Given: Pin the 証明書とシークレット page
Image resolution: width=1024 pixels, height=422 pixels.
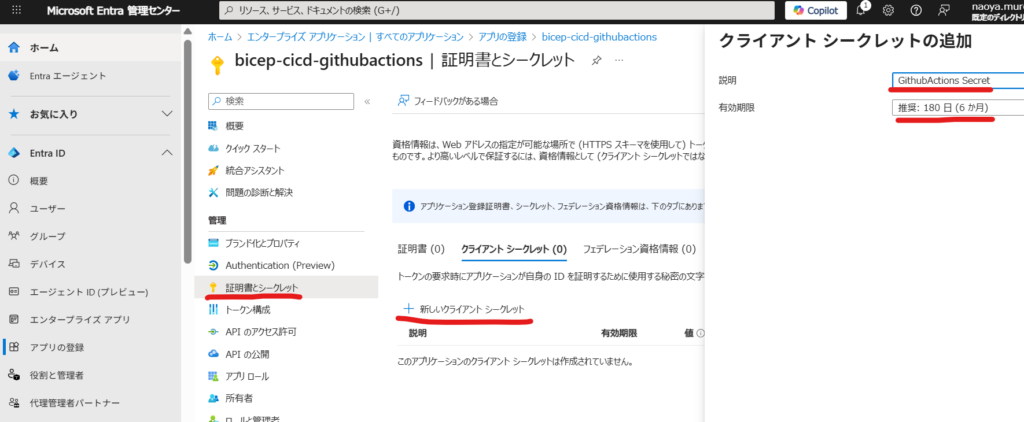Looking at the screenshot, I should click(596, 60).
